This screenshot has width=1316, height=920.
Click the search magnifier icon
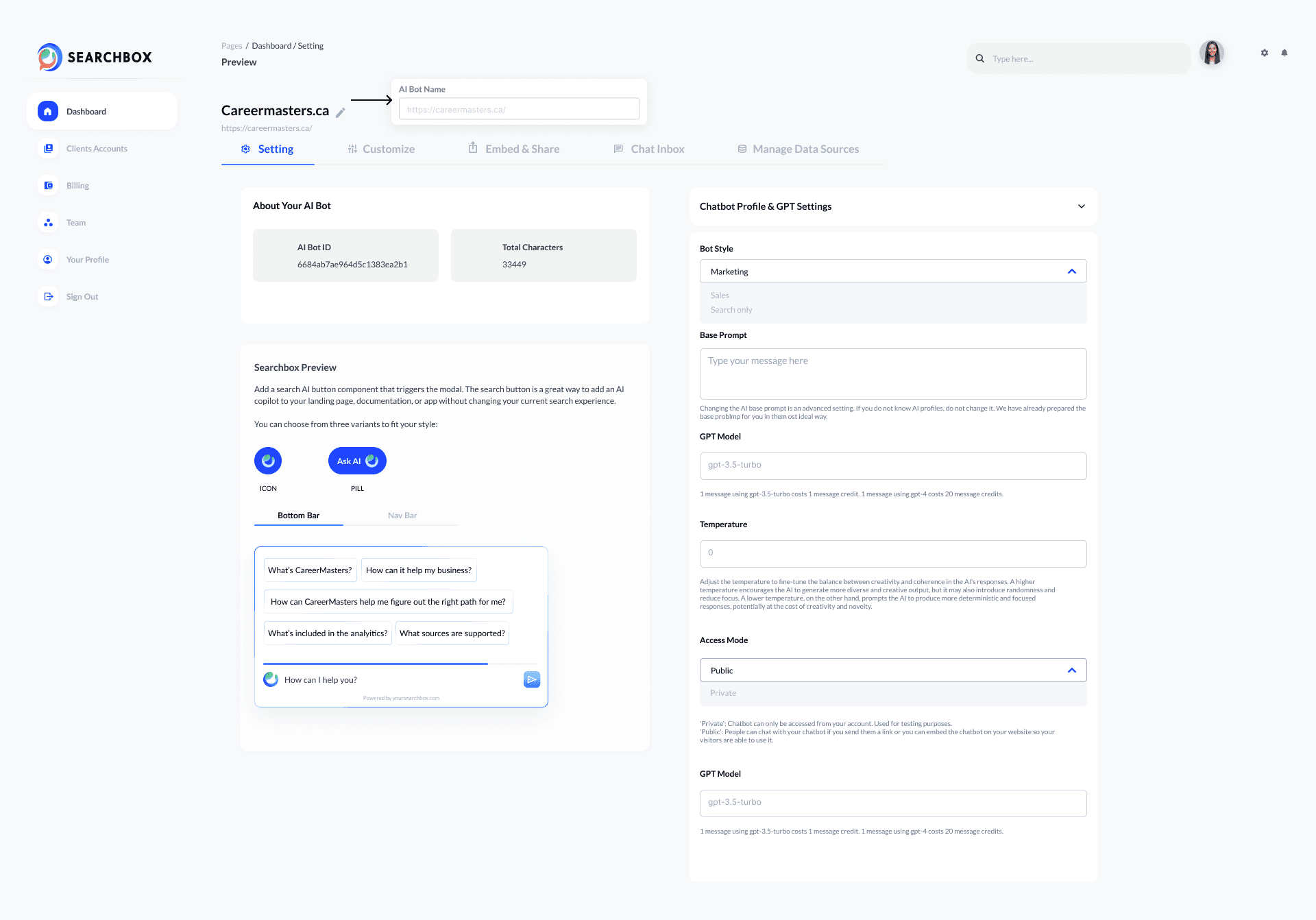pos(980,58)
